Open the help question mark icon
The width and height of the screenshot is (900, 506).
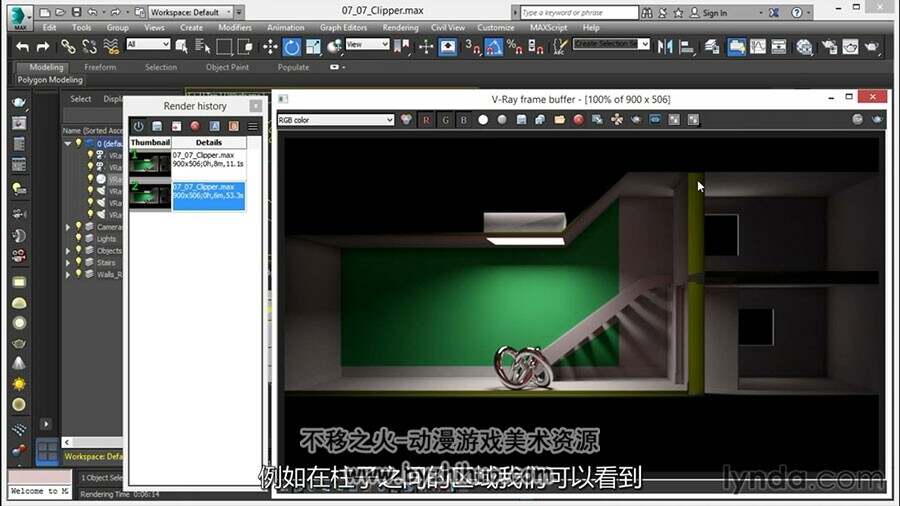tap(797, 12)
